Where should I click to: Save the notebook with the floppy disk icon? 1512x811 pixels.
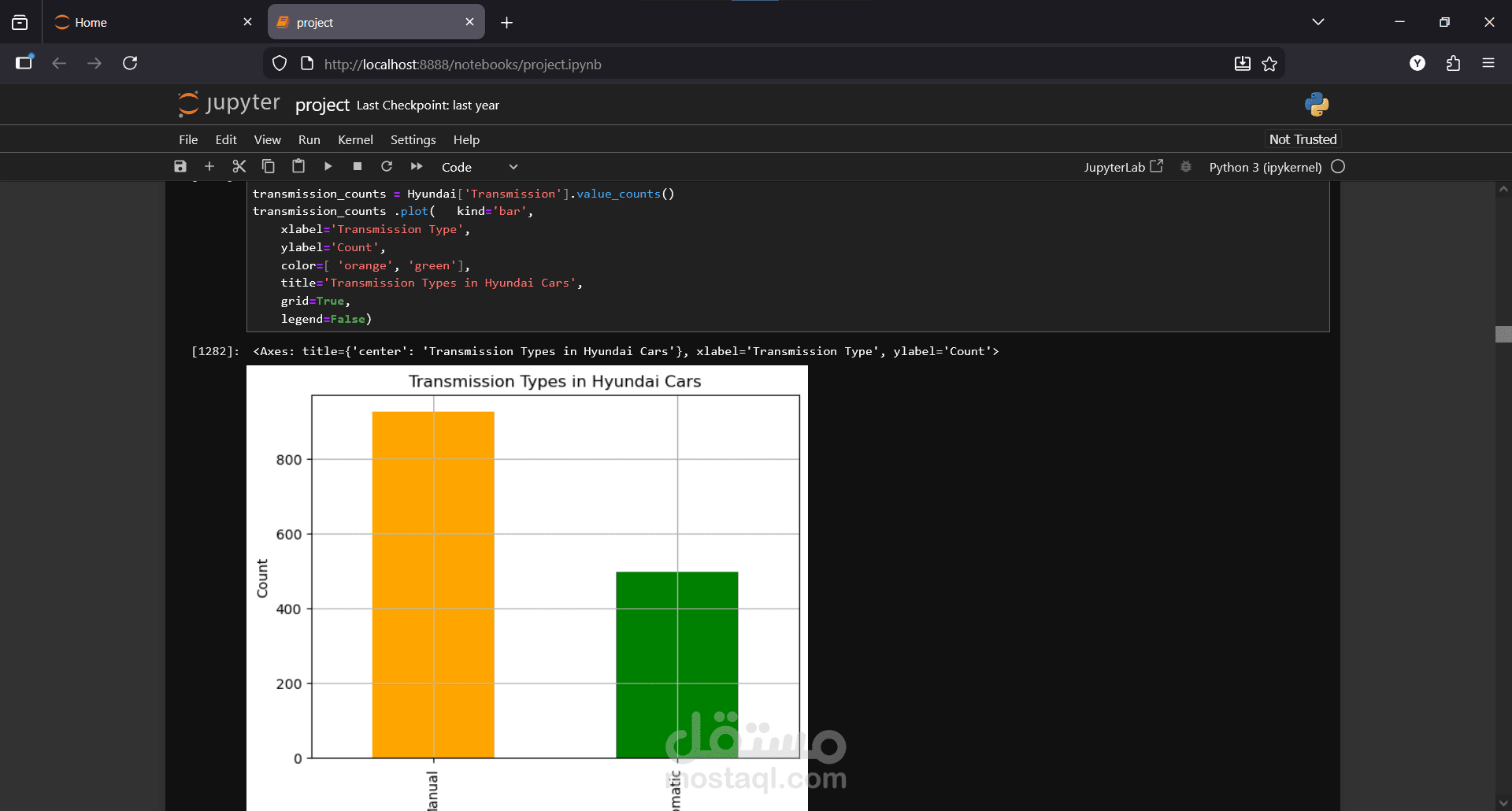(180, 166)
